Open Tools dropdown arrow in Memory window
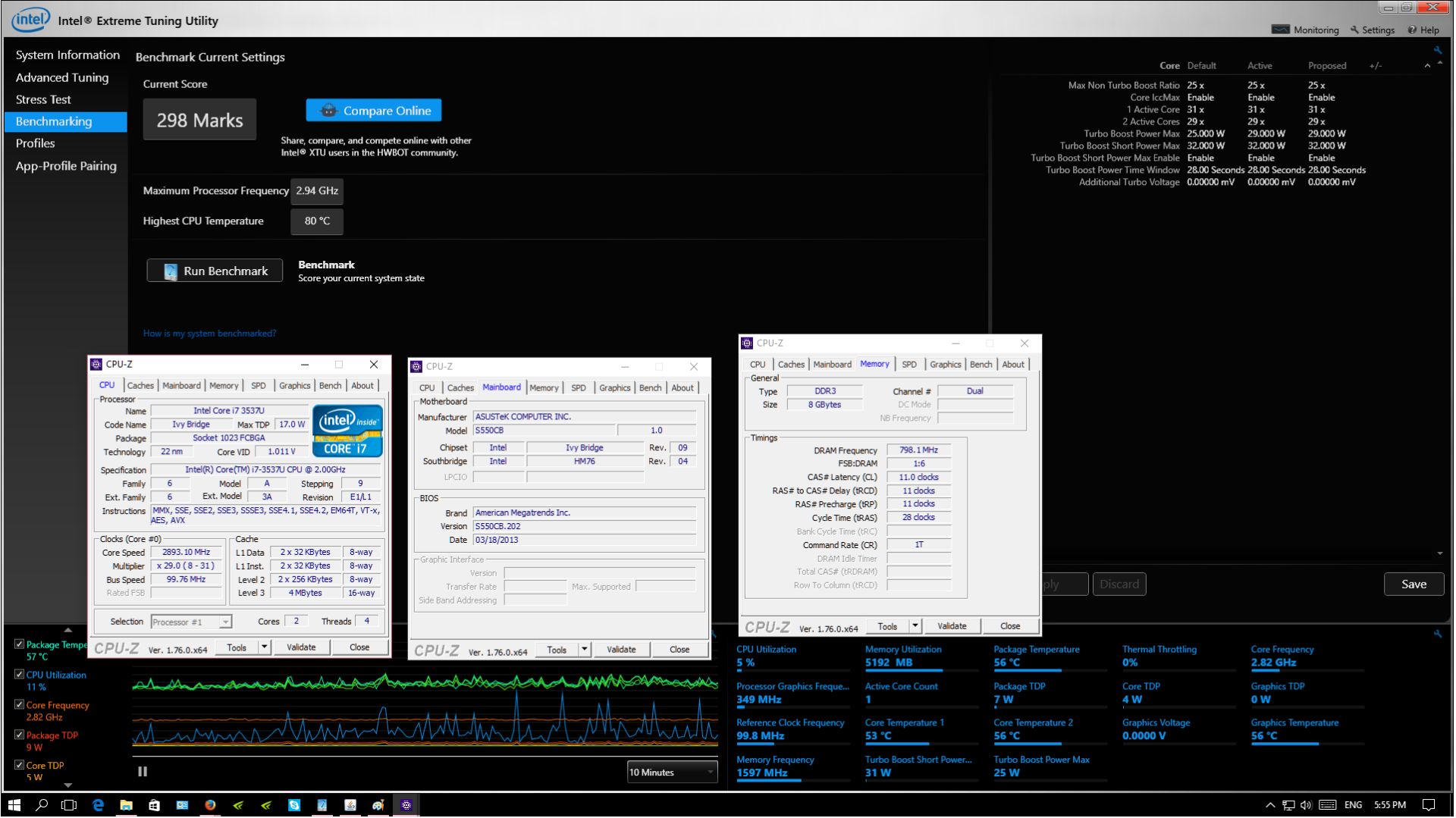The height and width of the screenshot is (818, 1456). point(915,626)
